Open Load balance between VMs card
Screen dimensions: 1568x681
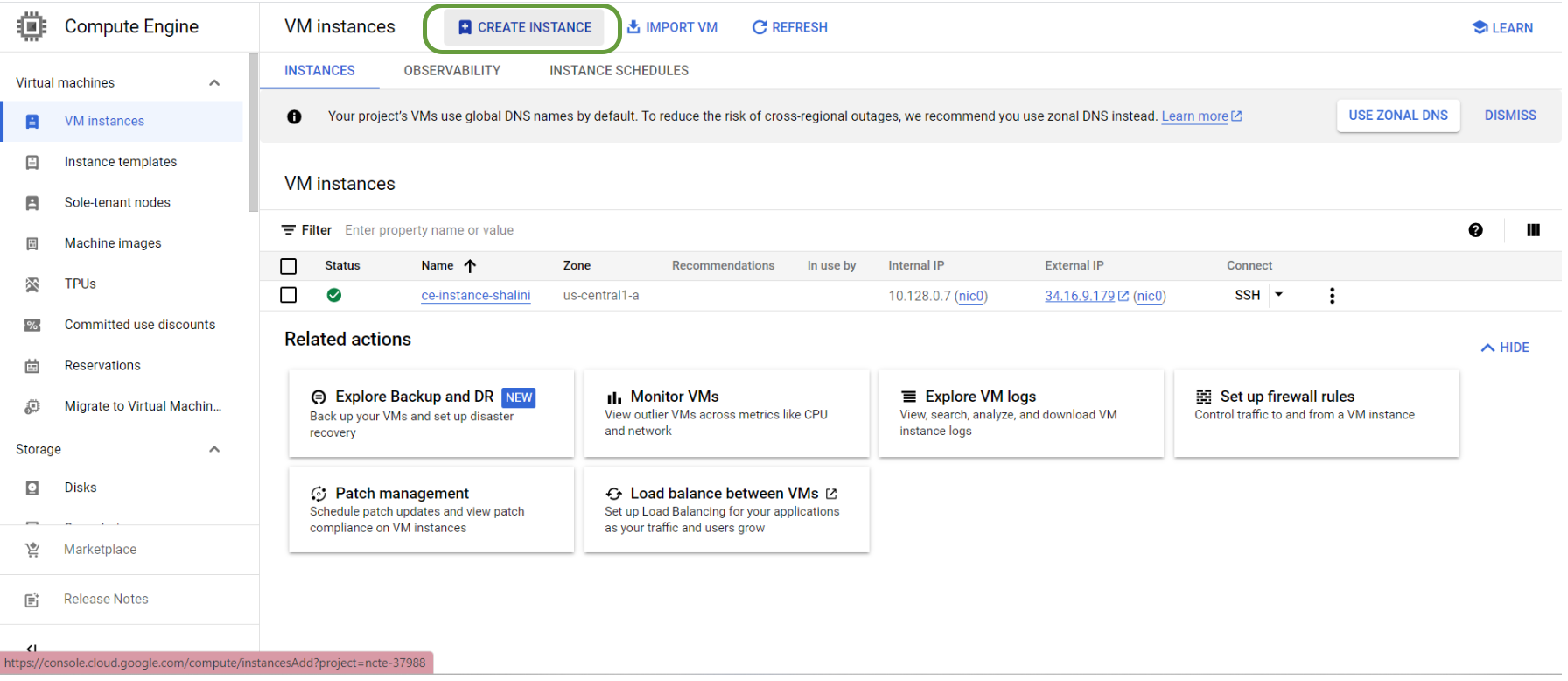click(726, 509)
